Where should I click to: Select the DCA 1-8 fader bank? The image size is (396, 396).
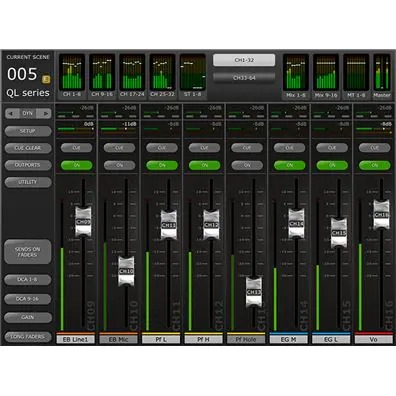28,280
